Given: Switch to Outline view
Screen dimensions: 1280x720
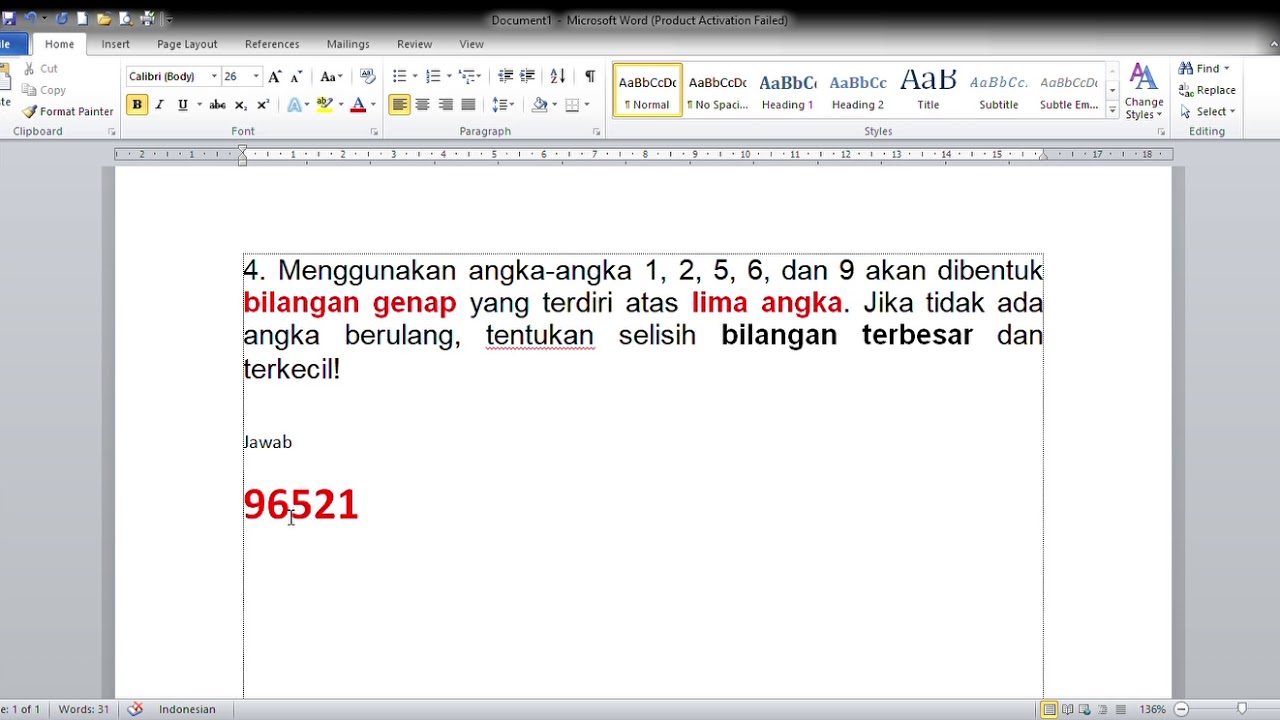Looking at the screenshot, I should tap(1102, 709).
